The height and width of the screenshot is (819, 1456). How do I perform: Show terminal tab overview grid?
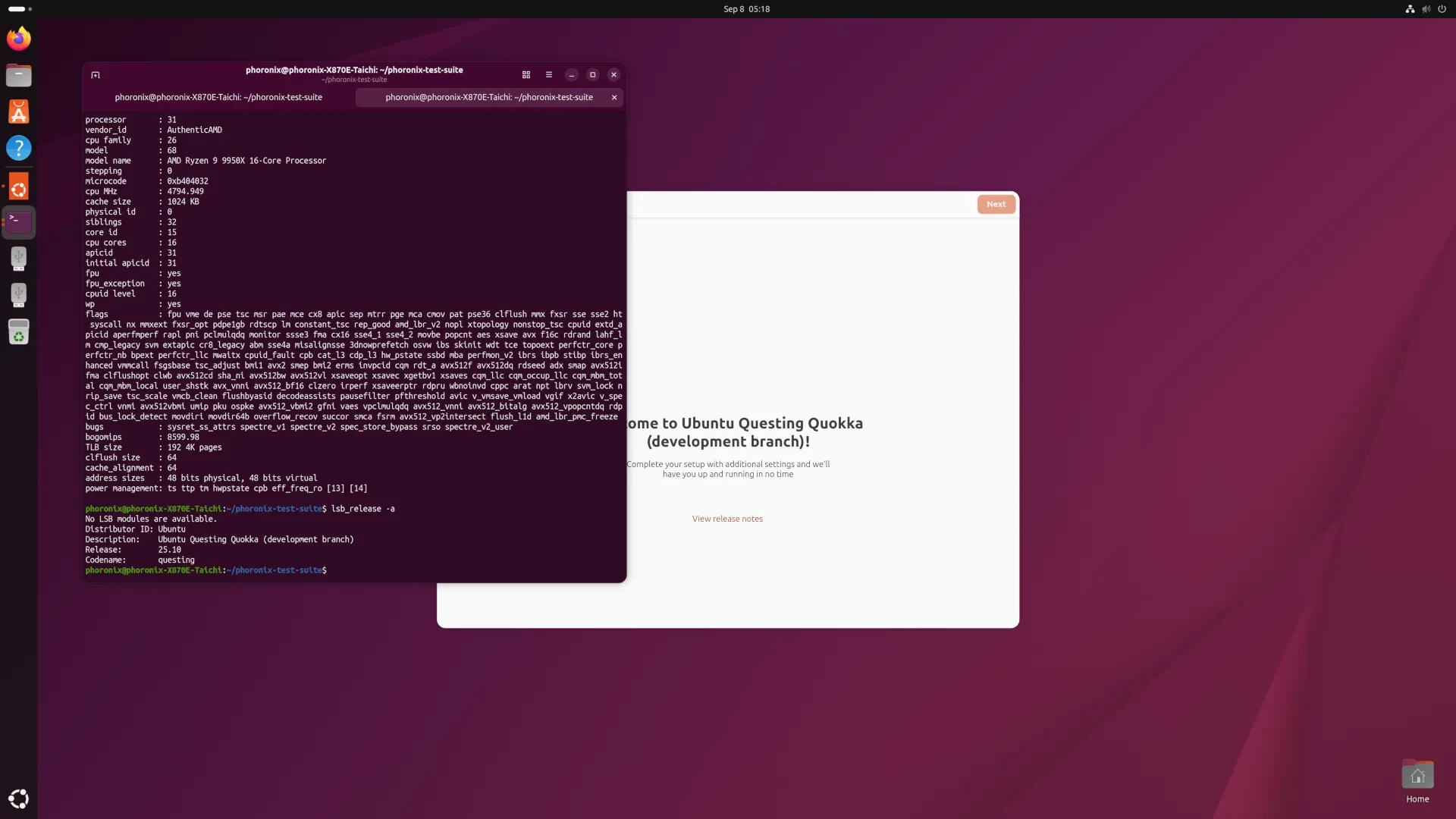point(526,75)
